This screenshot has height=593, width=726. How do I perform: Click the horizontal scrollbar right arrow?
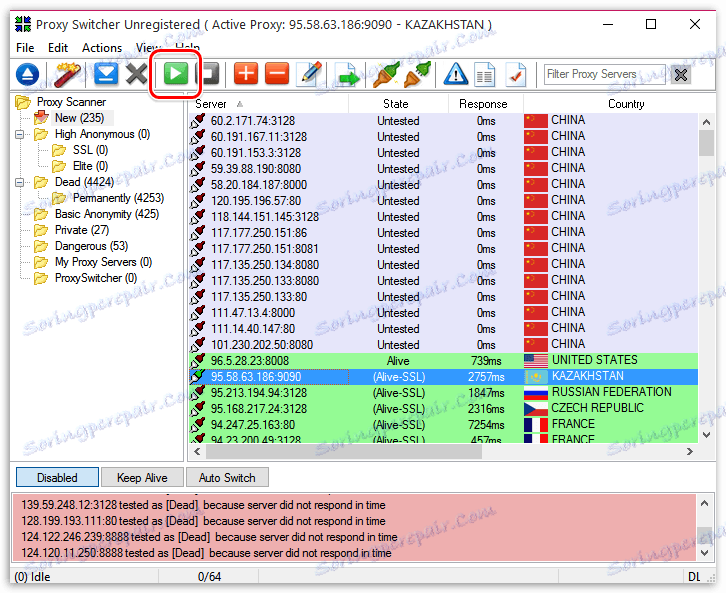[690, 451]
